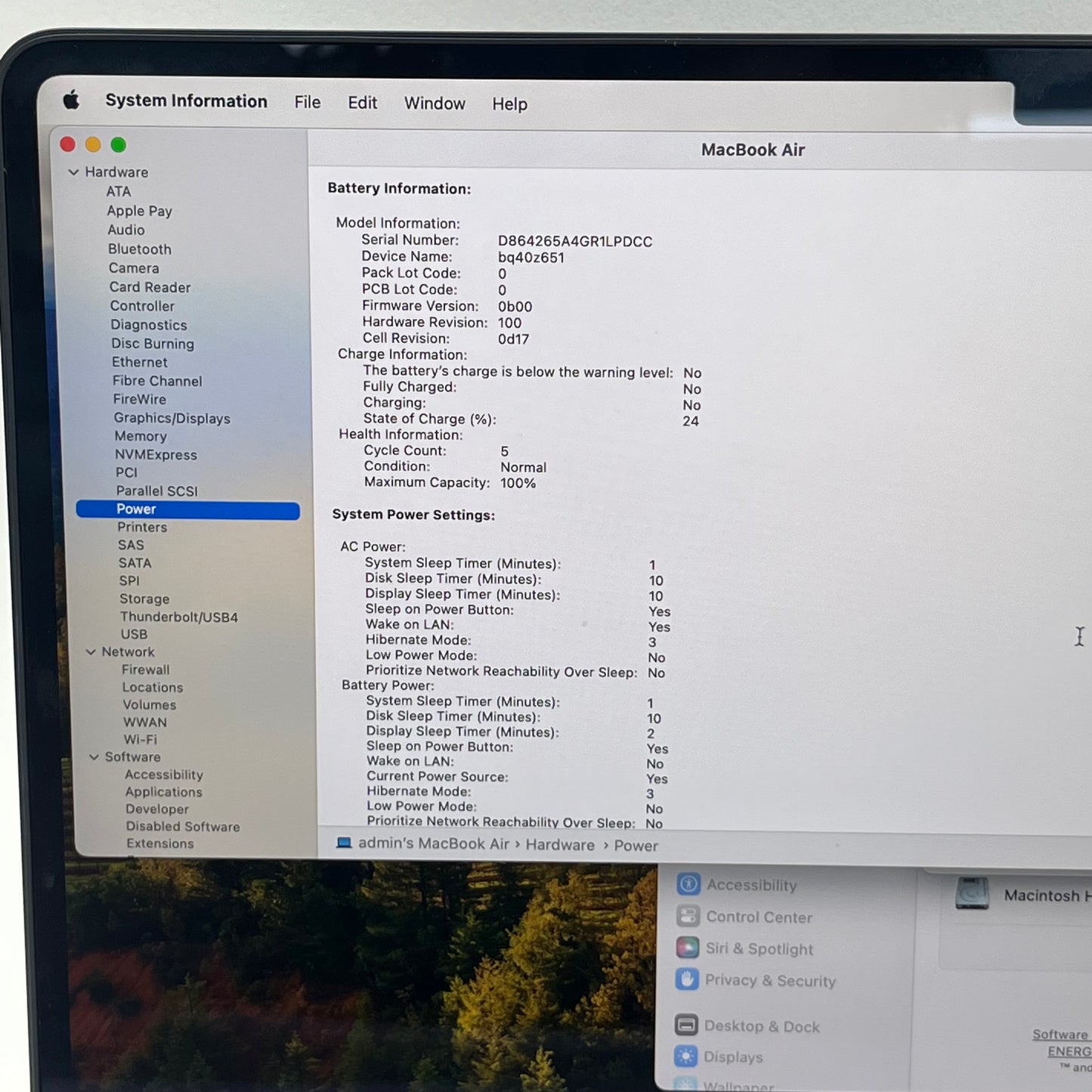Select WWAN under Network

click(x=145, y=722)
